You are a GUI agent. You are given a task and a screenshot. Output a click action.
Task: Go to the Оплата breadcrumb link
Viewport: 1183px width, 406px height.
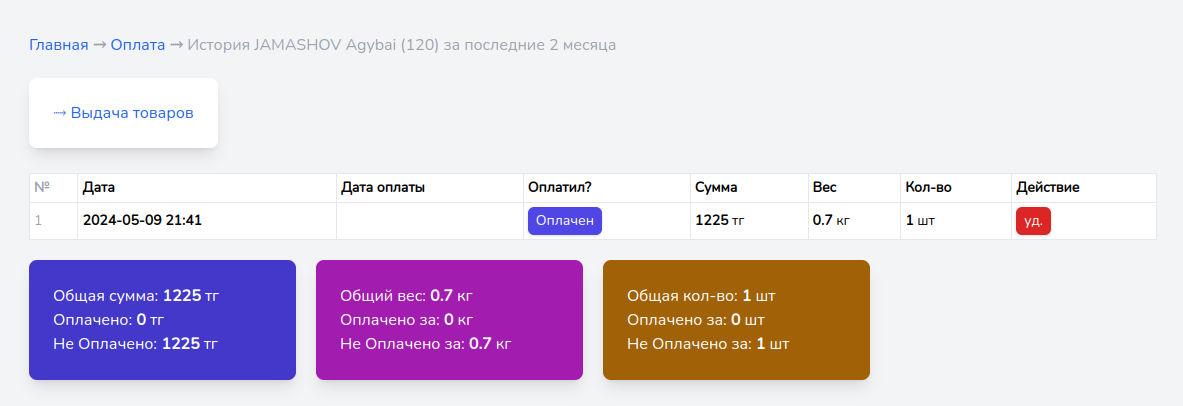(138, 45)
